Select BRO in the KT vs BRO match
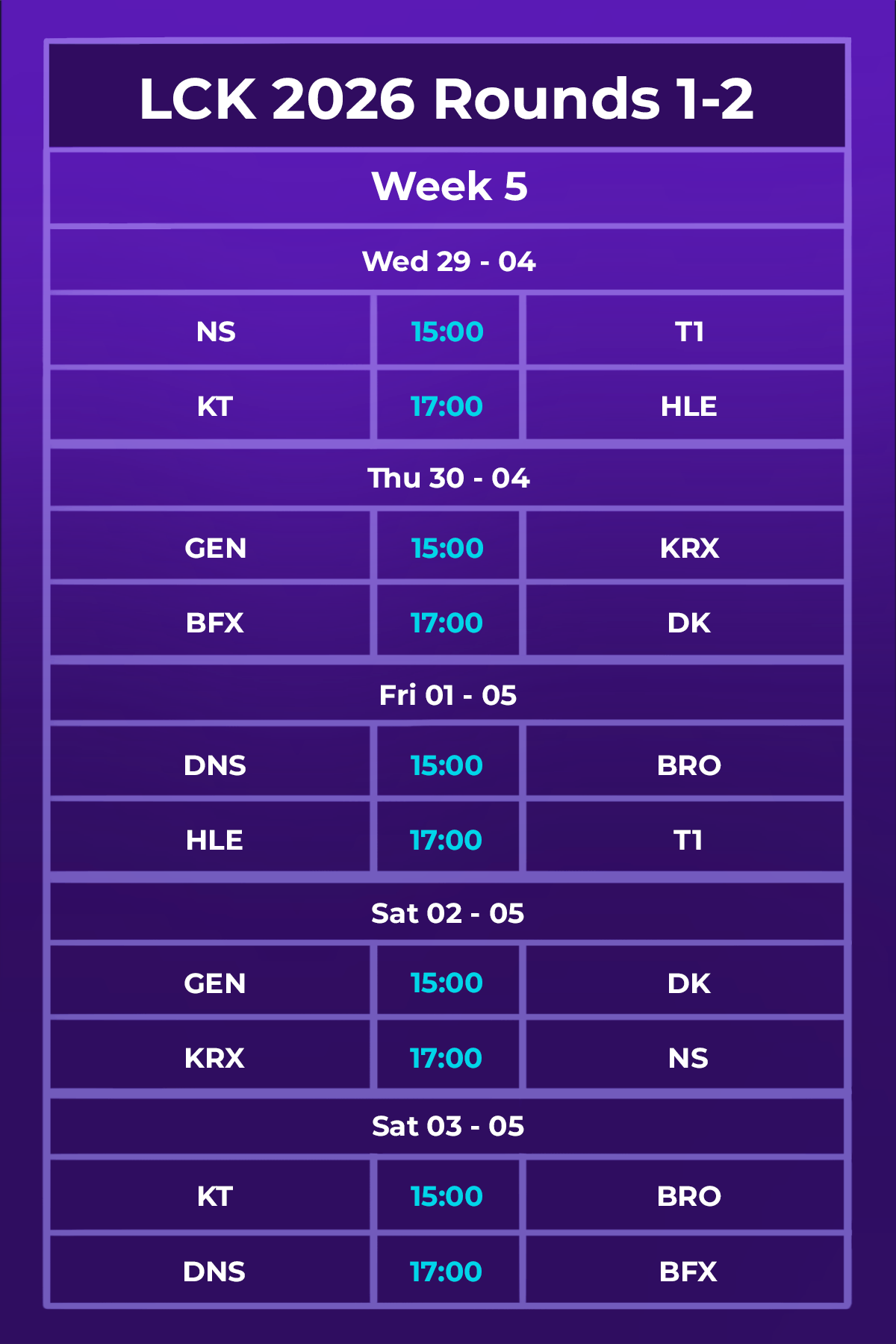The height and width of the screenshot is (1344, 896). (x=688, y=1197)
